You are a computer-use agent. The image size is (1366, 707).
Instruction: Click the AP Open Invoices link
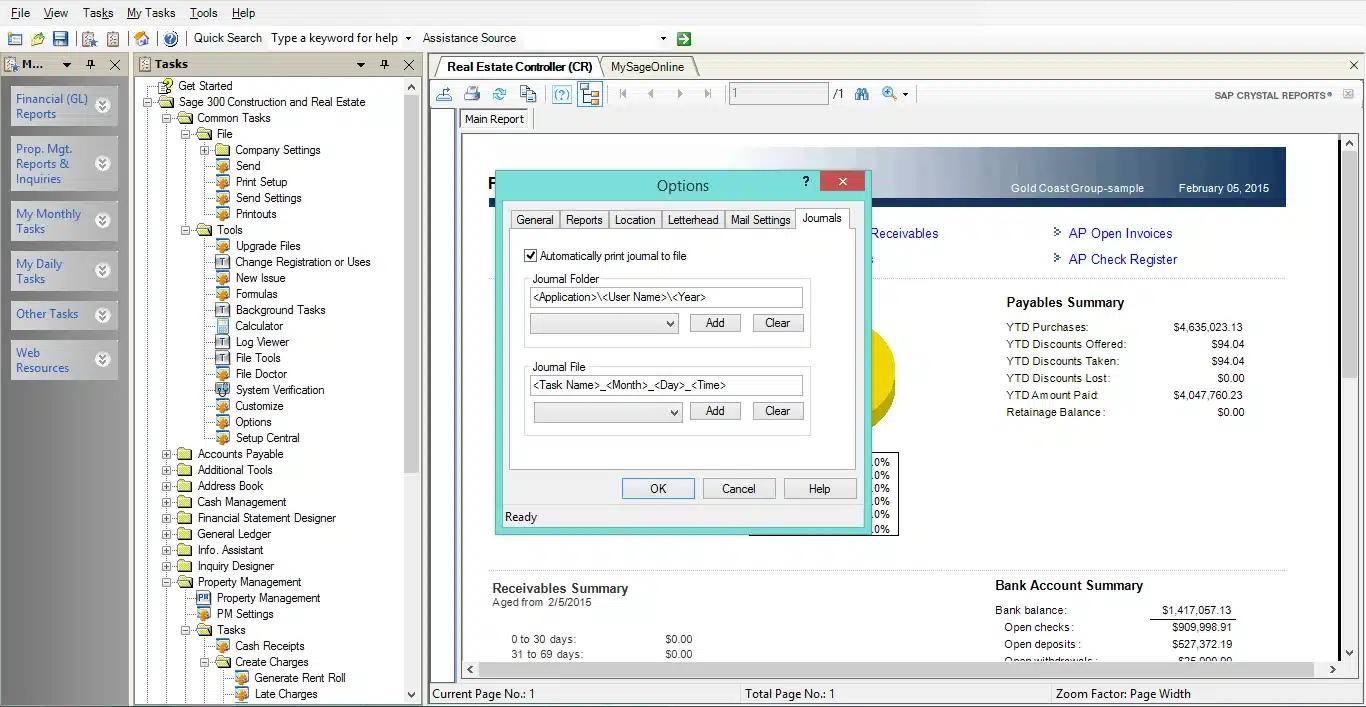[1121, 233]
